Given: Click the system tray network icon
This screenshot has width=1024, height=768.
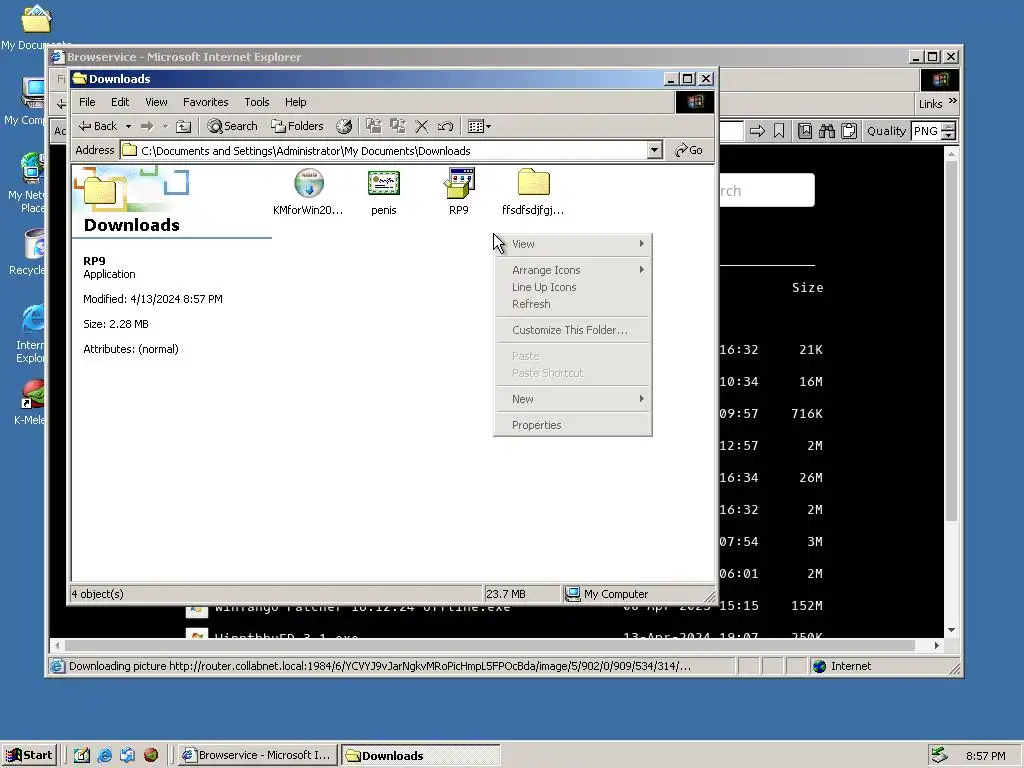Looking at the screenshot, I should pos(939,755).
